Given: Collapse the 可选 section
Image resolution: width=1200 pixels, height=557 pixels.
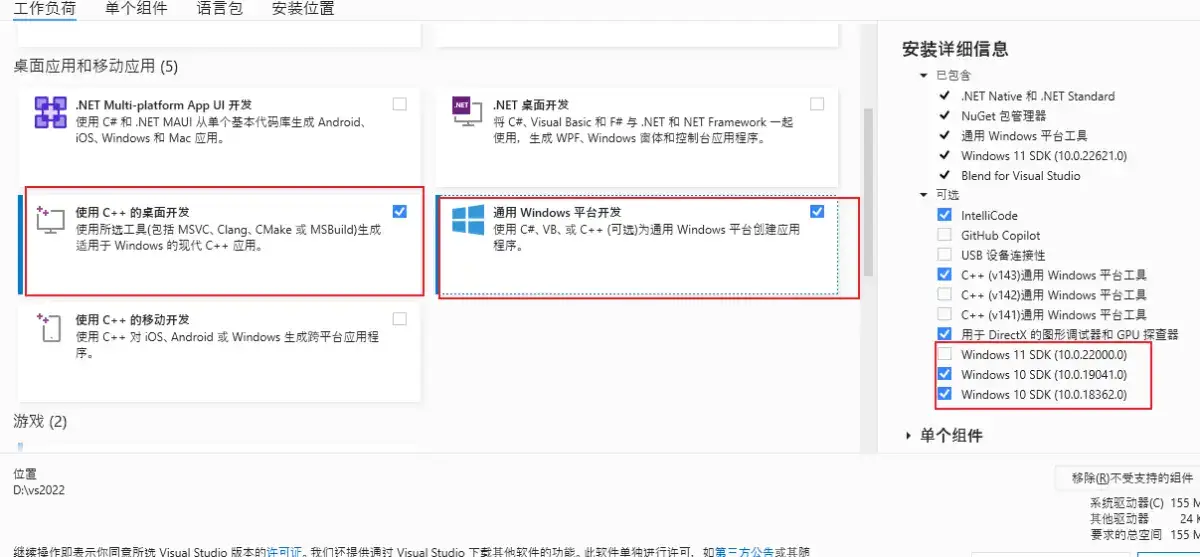Looking at the screenshot, I should click(x=924, y=195).
